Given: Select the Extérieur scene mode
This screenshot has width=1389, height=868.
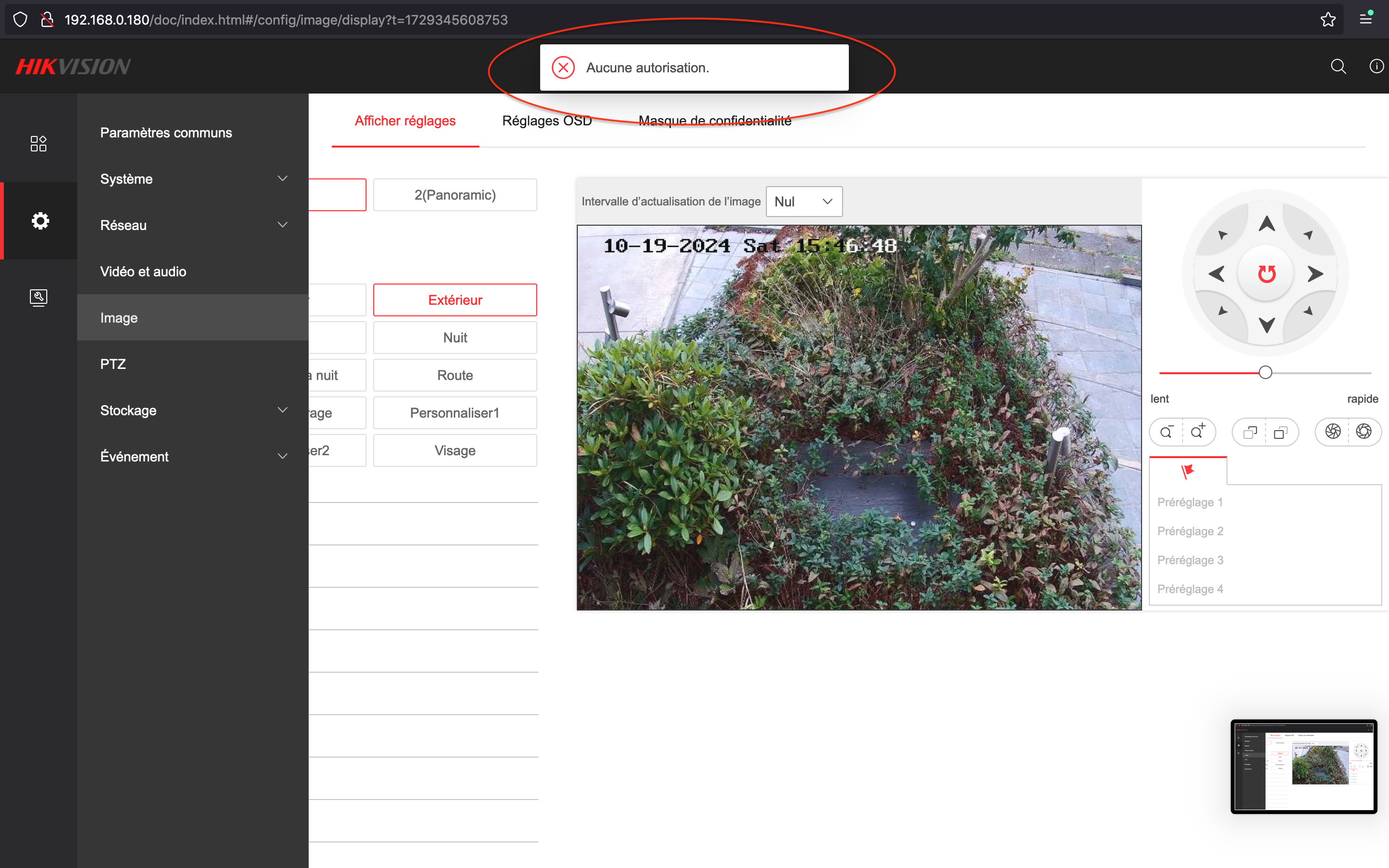Looking at the screenshot, I should pyautogui.click(x=455, y=299).
